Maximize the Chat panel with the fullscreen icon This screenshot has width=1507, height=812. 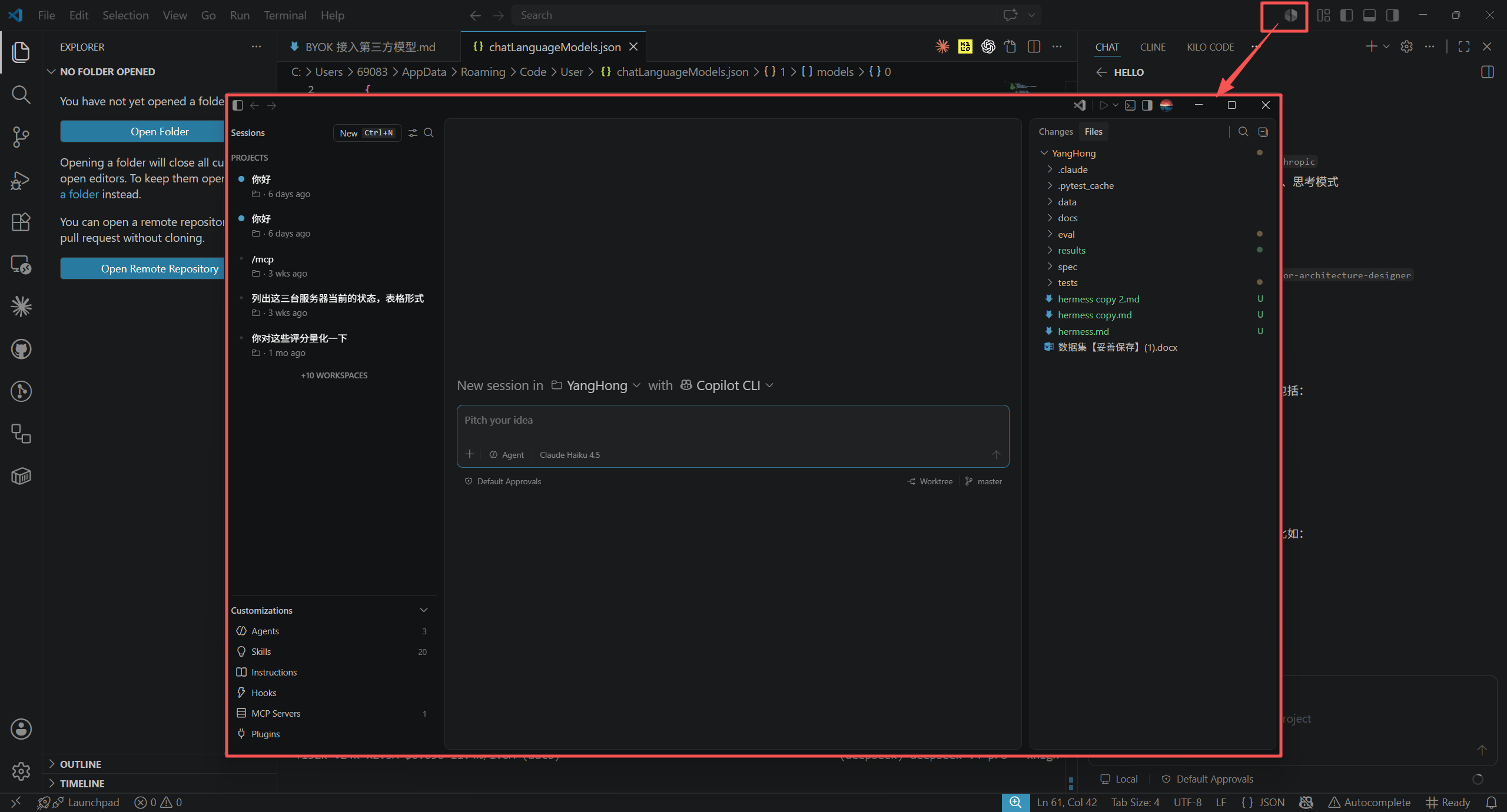[x=1464, y=46]
